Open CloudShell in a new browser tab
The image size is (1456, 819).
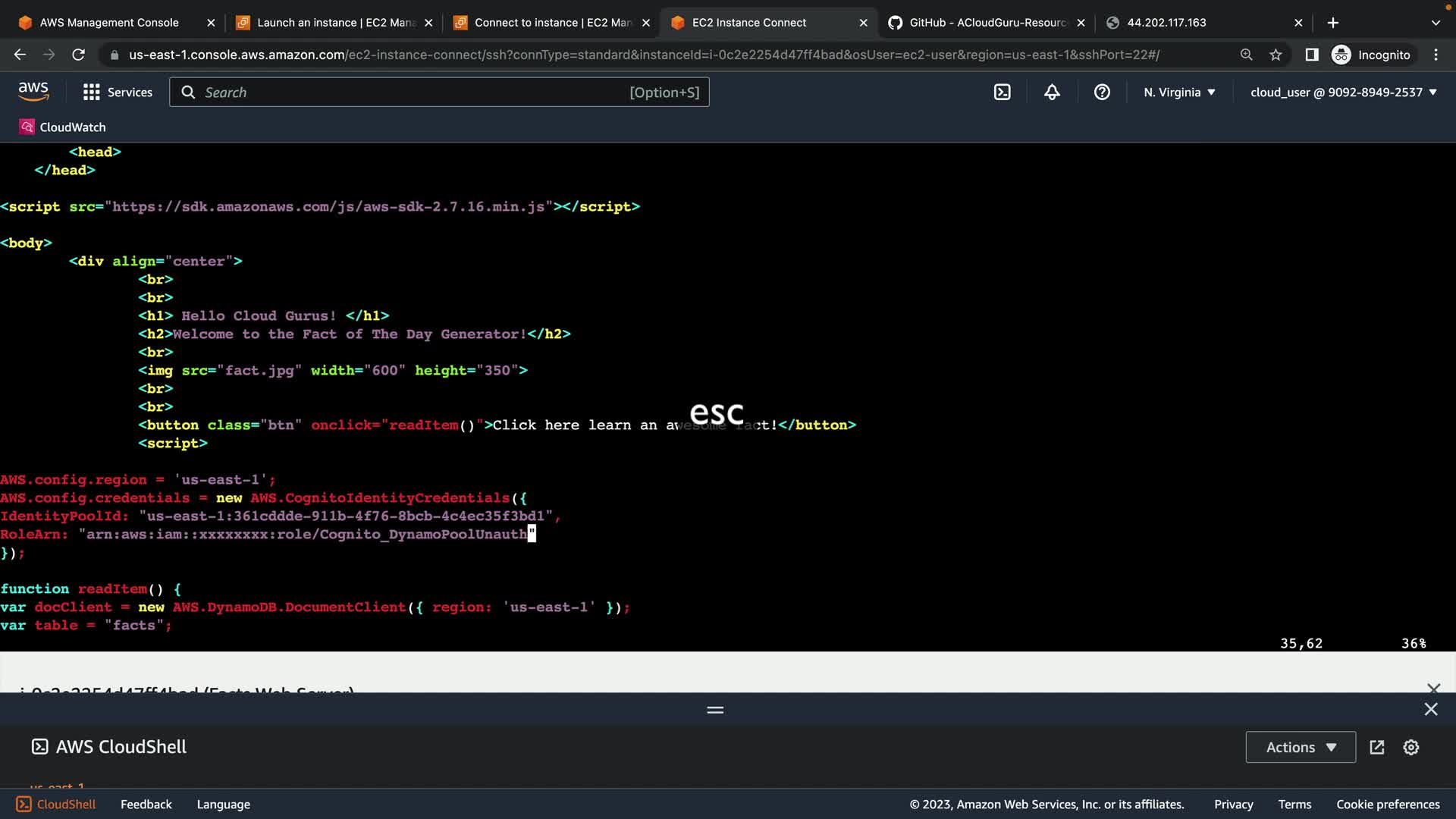[1377, 747]
